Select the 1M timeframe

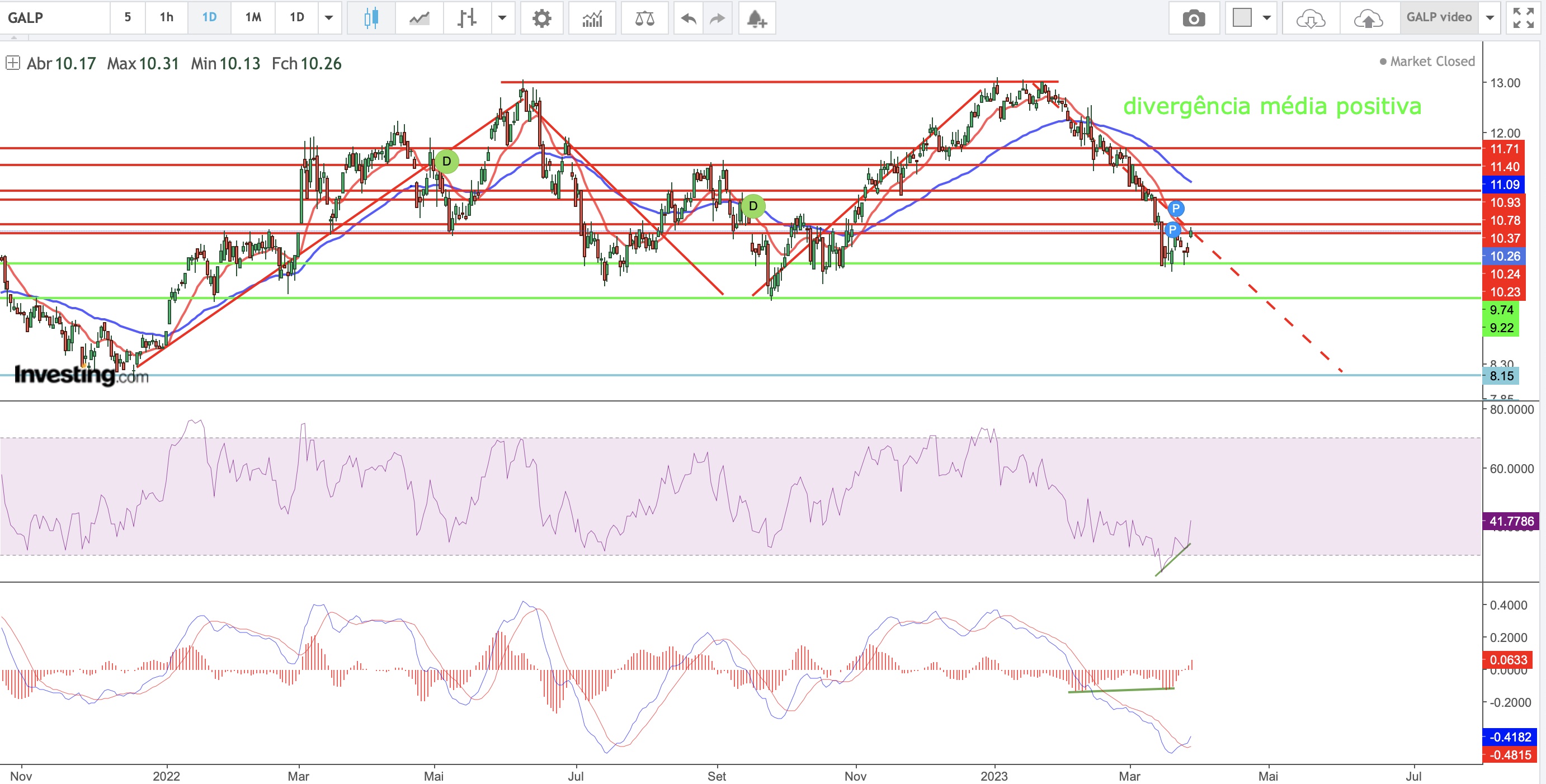(x=253, y=17)
